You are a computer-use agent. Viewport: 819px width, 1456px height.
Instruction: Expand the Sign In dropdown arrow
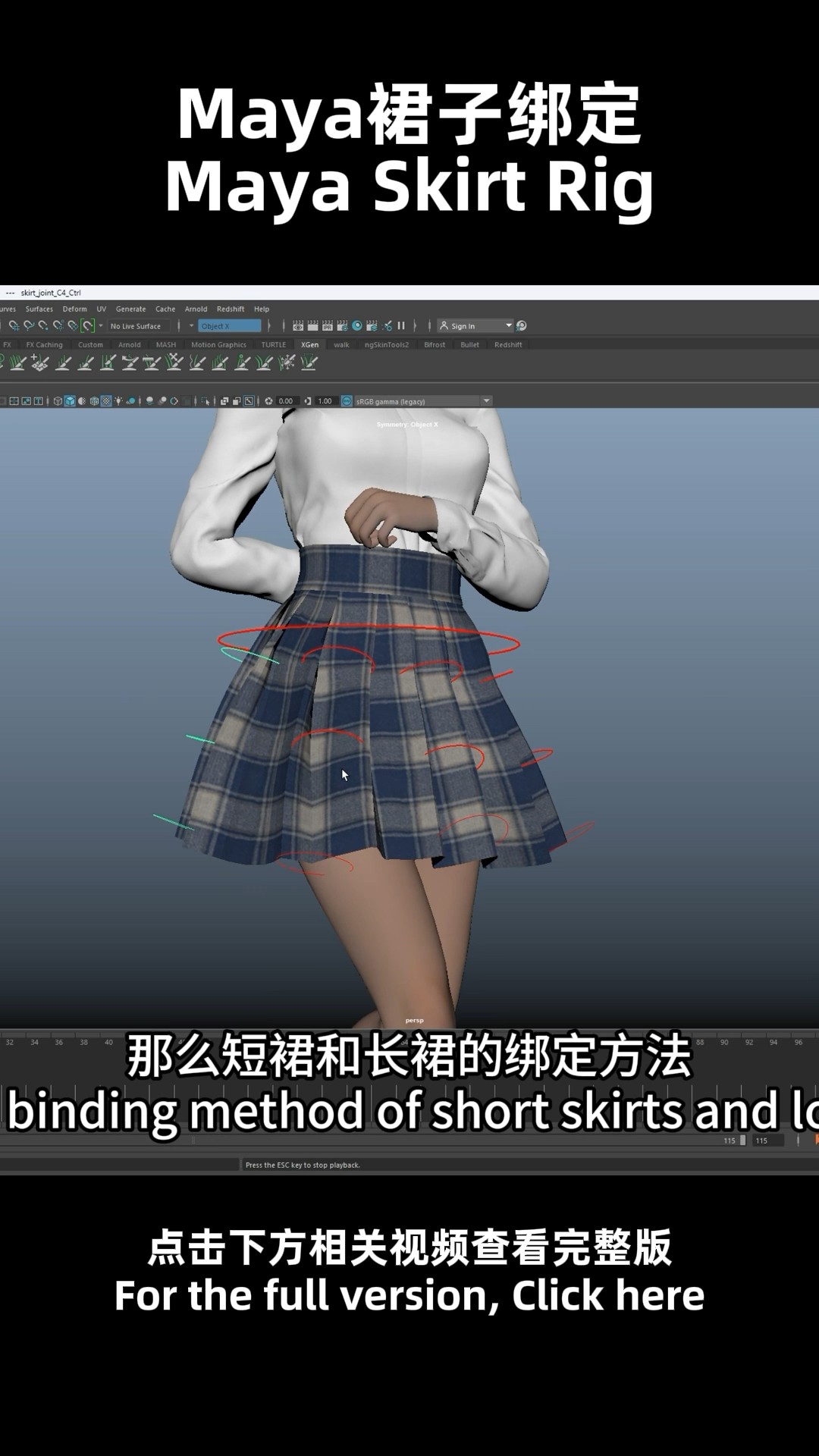click(x=509, y=325)
